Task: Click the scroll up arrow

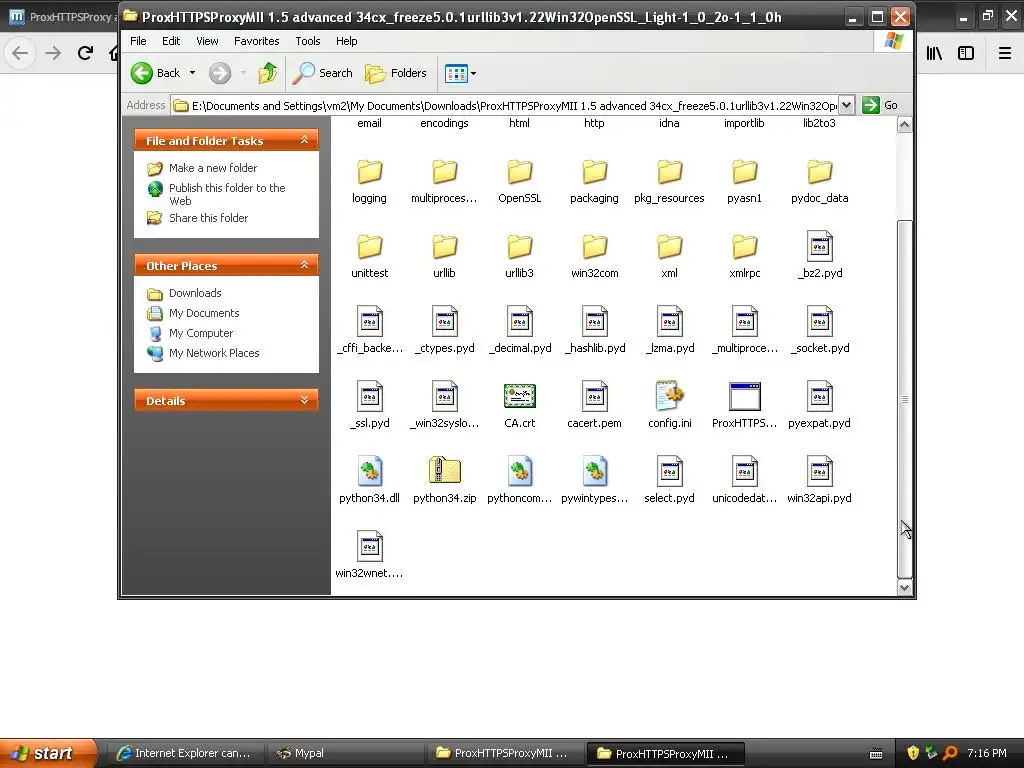Action: click(x=904, y=125)
